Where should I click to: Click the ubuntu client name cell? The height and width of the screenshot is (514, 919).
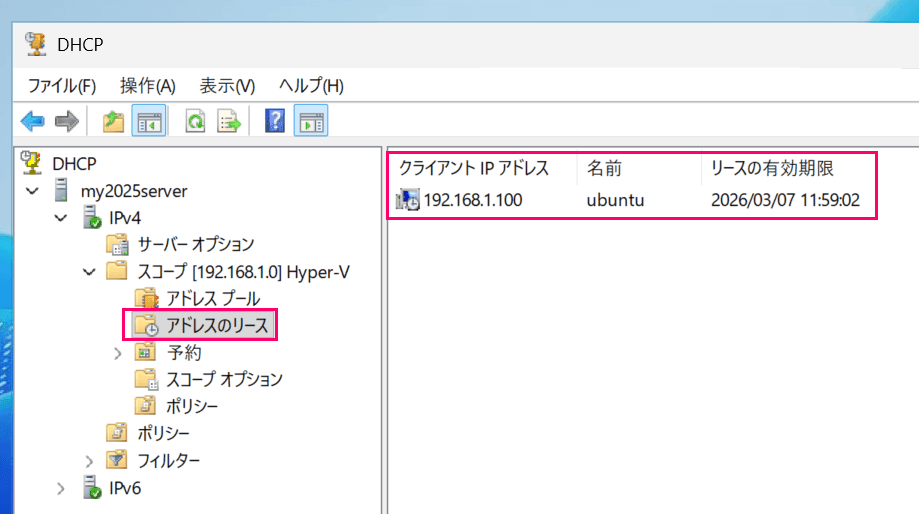point(615,200)
